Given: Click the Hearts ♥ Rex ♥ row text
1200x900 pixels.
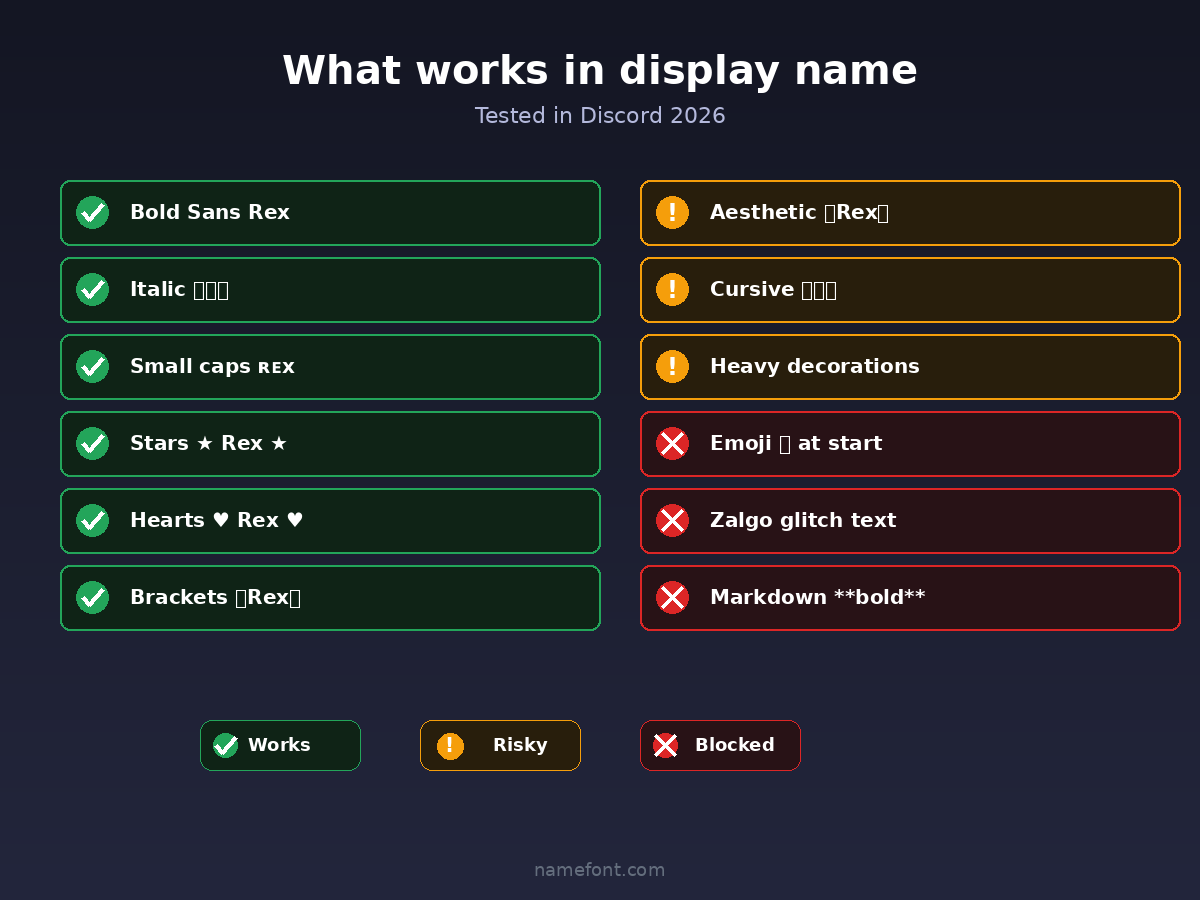Looking at the screenshot, I should (x=216, y=521).
